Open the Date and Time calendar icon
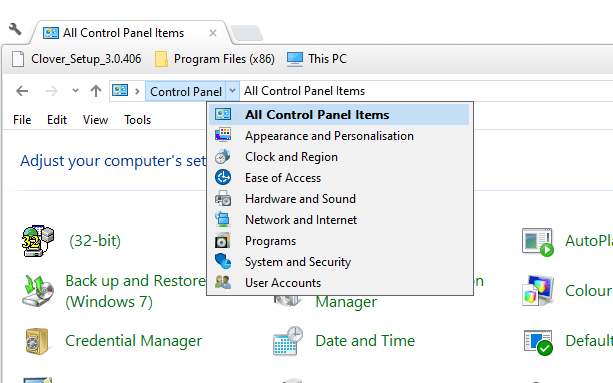 288,341
